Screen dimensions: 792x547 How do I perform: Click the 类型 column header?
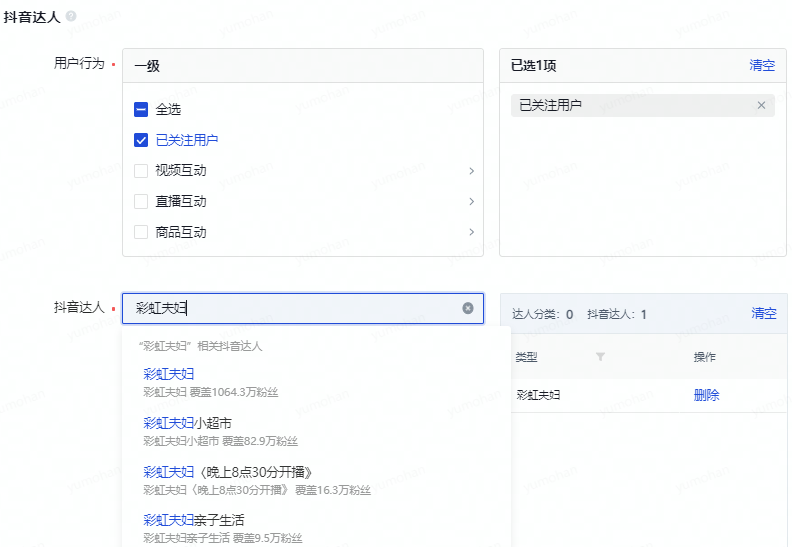(526, 357)
